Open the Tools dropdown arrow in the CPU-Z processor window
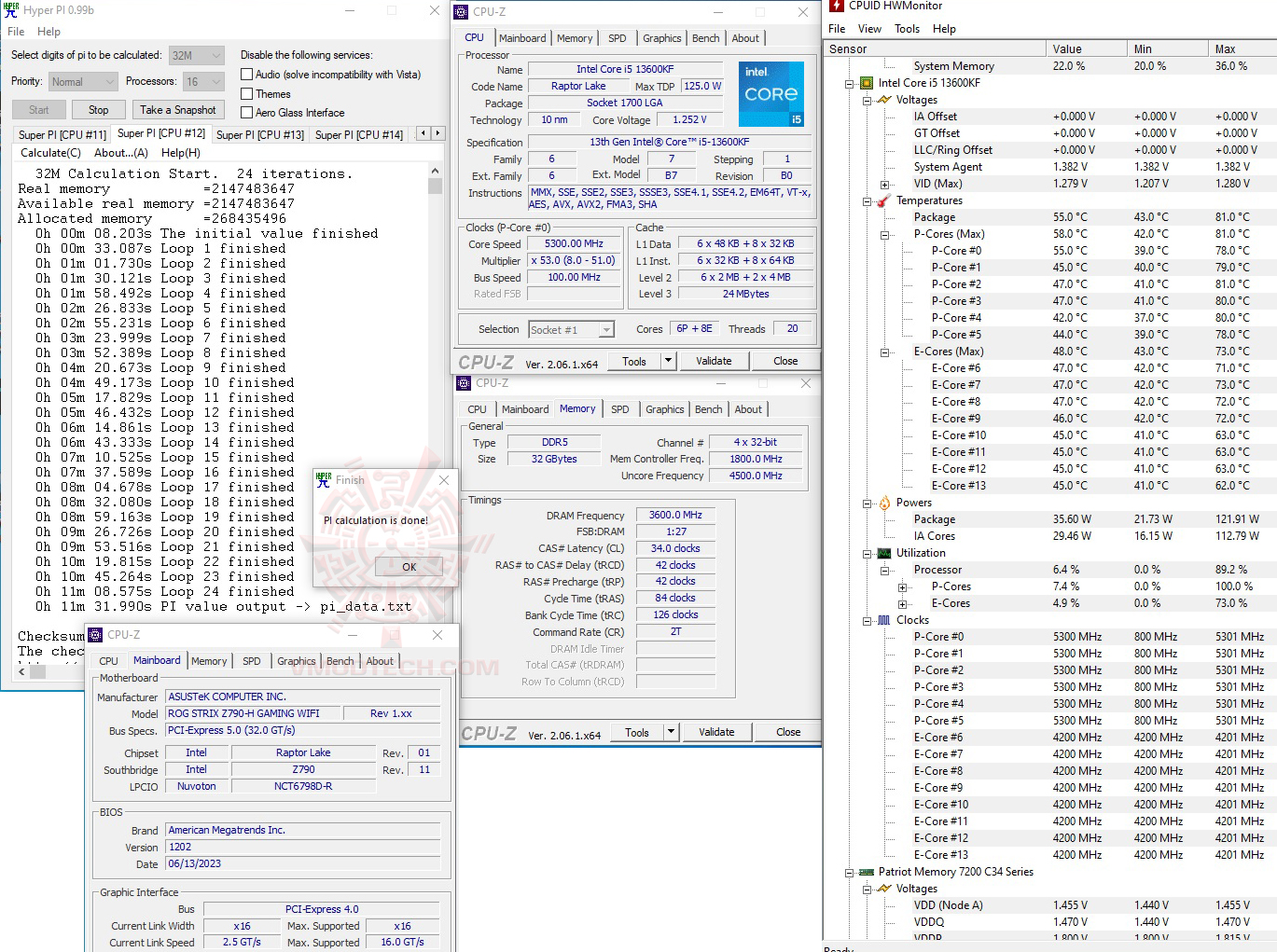The width and height of the screenshot is (1277, 952). coord(668,361)
